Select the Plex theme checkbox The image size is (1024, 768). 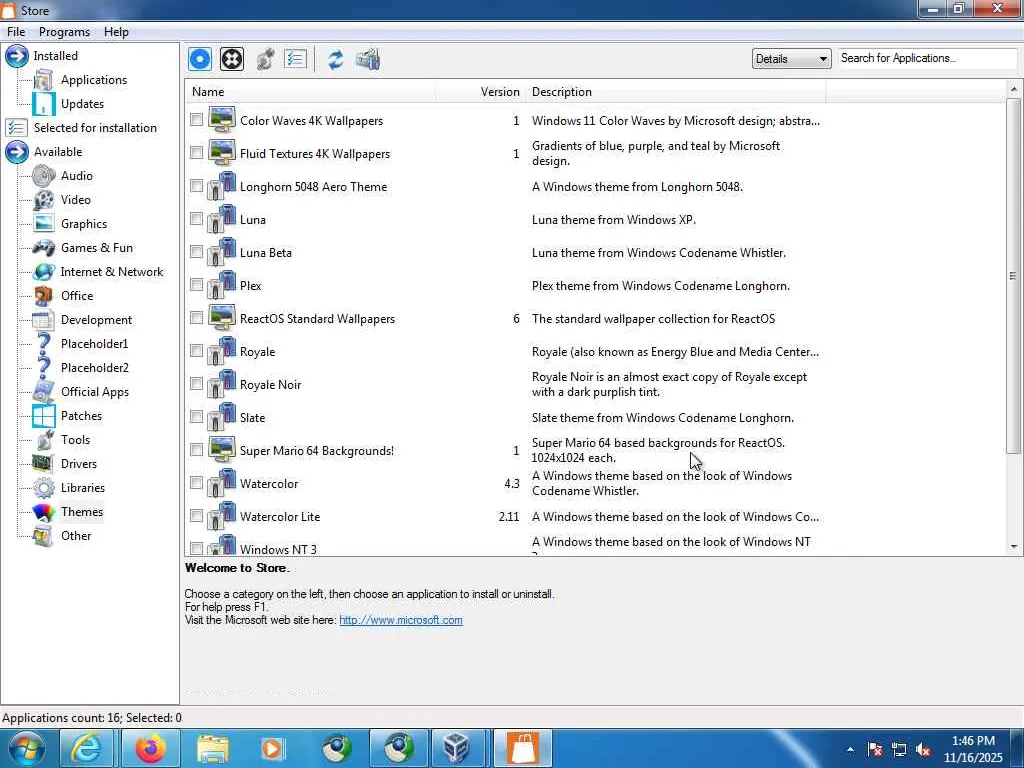[197, 284]
